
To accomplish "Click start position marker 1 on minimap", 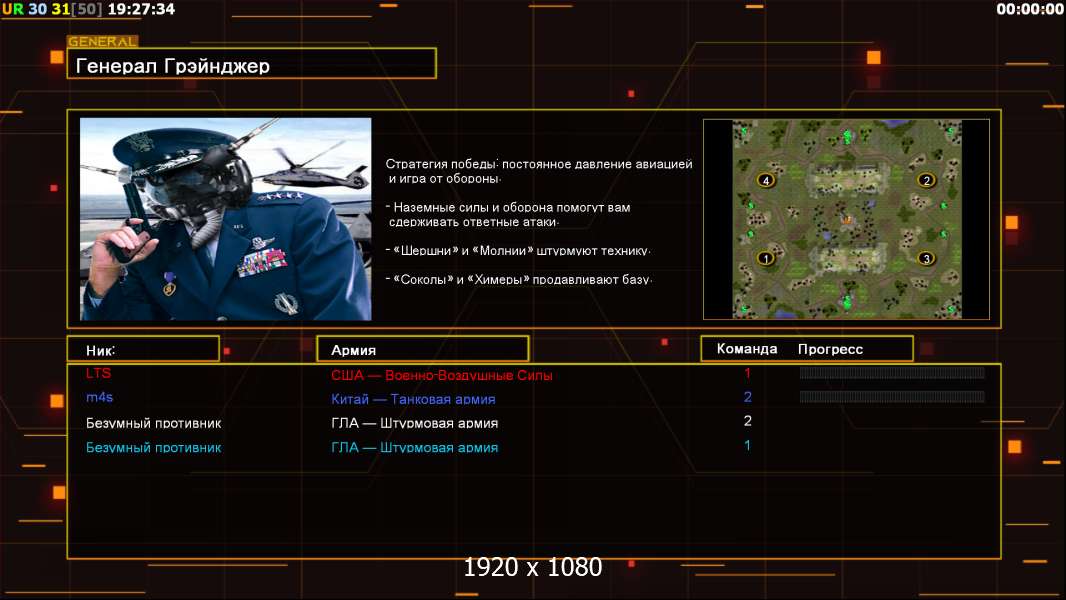I will 766,258.
